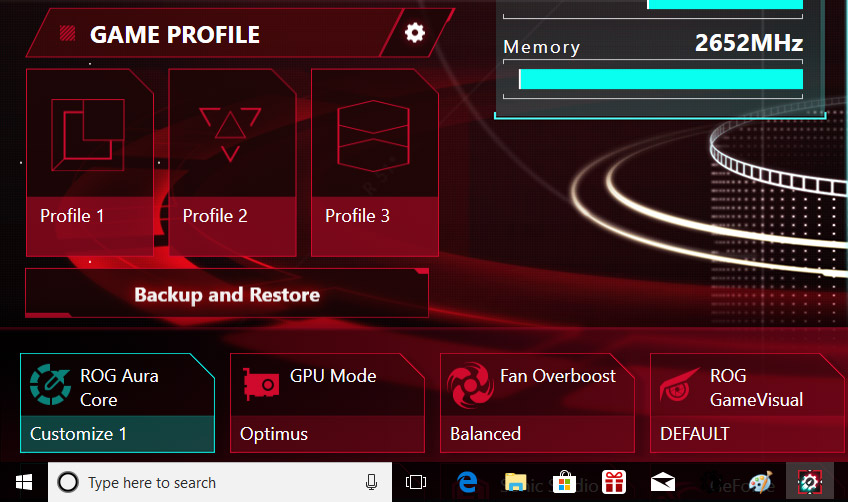The height and width of the screenshot is (502, 848).
Task: Select the Profile 3 hexagon icon
Action: click(x=373, y=135)
